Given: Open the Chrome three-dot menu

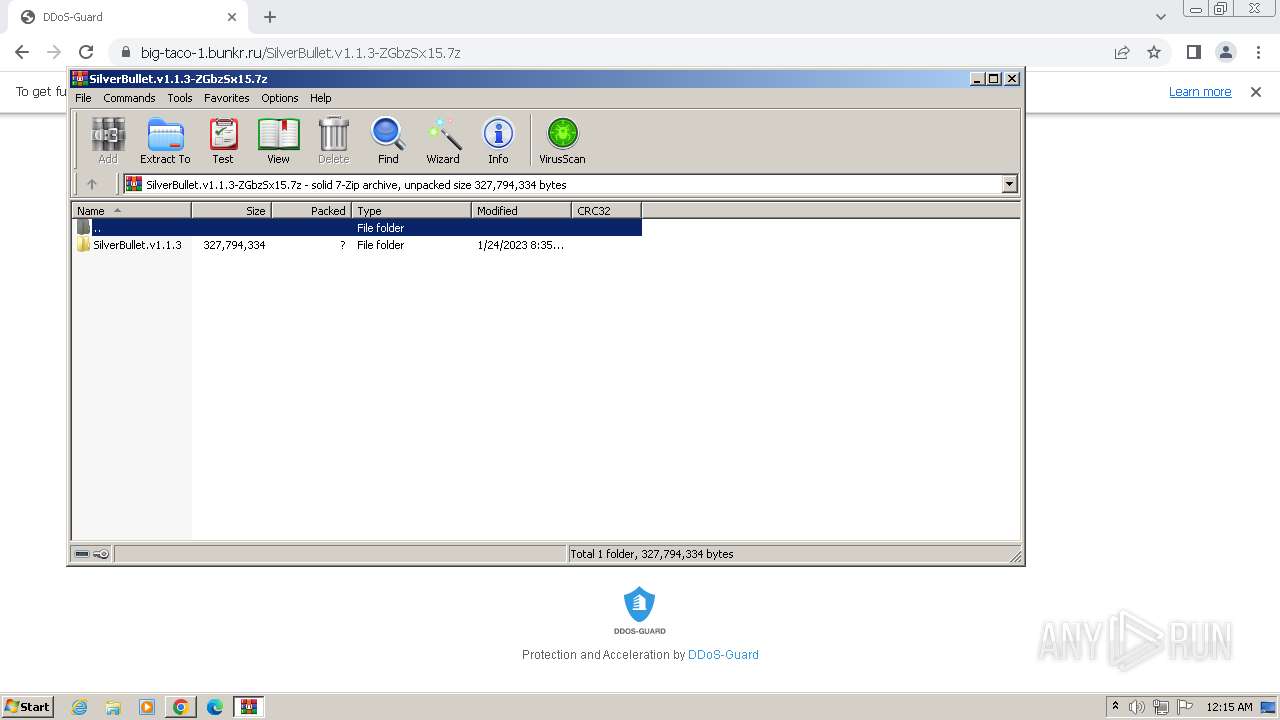Looking at the screenshot, I should (1257, 52).
